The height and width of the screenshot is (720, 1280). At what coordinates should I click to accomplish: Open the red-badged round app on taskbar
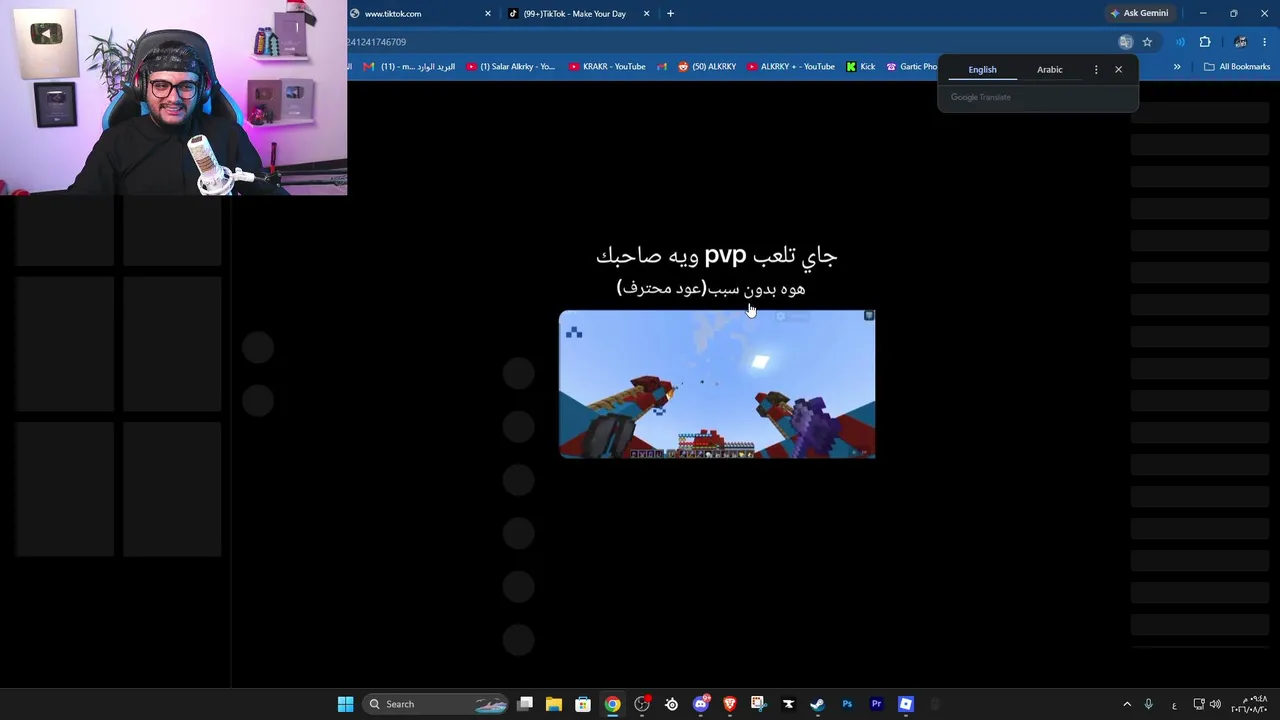point(642,704)
